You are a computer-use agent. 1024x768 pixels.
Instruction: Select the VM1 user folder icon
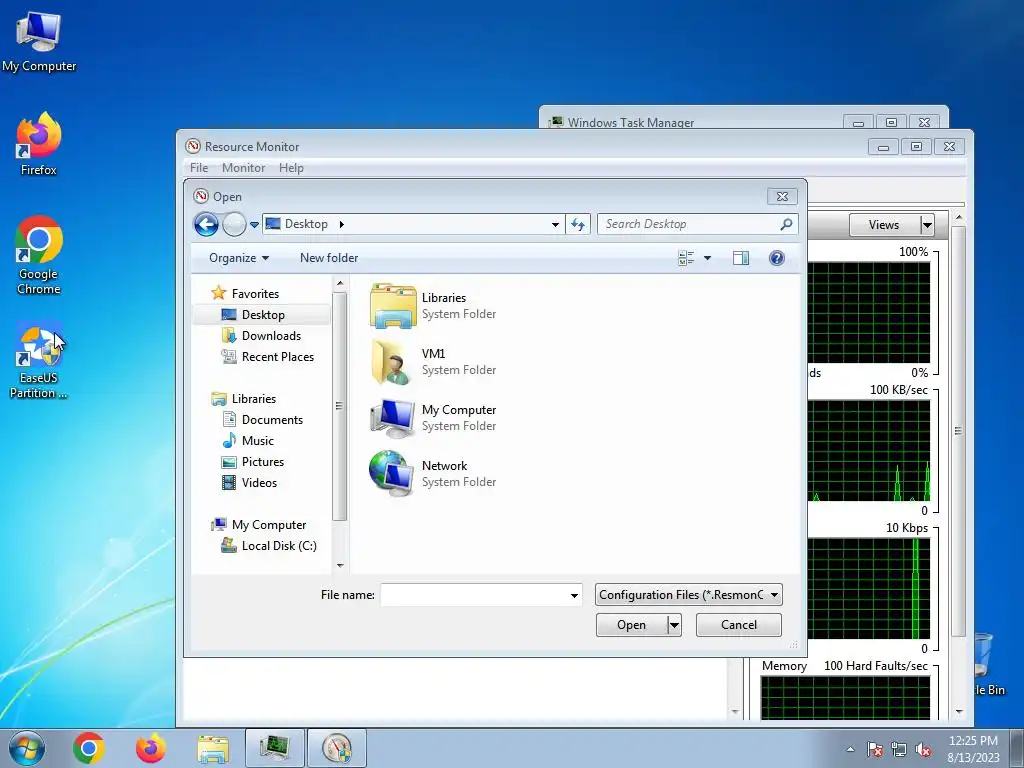tap(391, 362)
